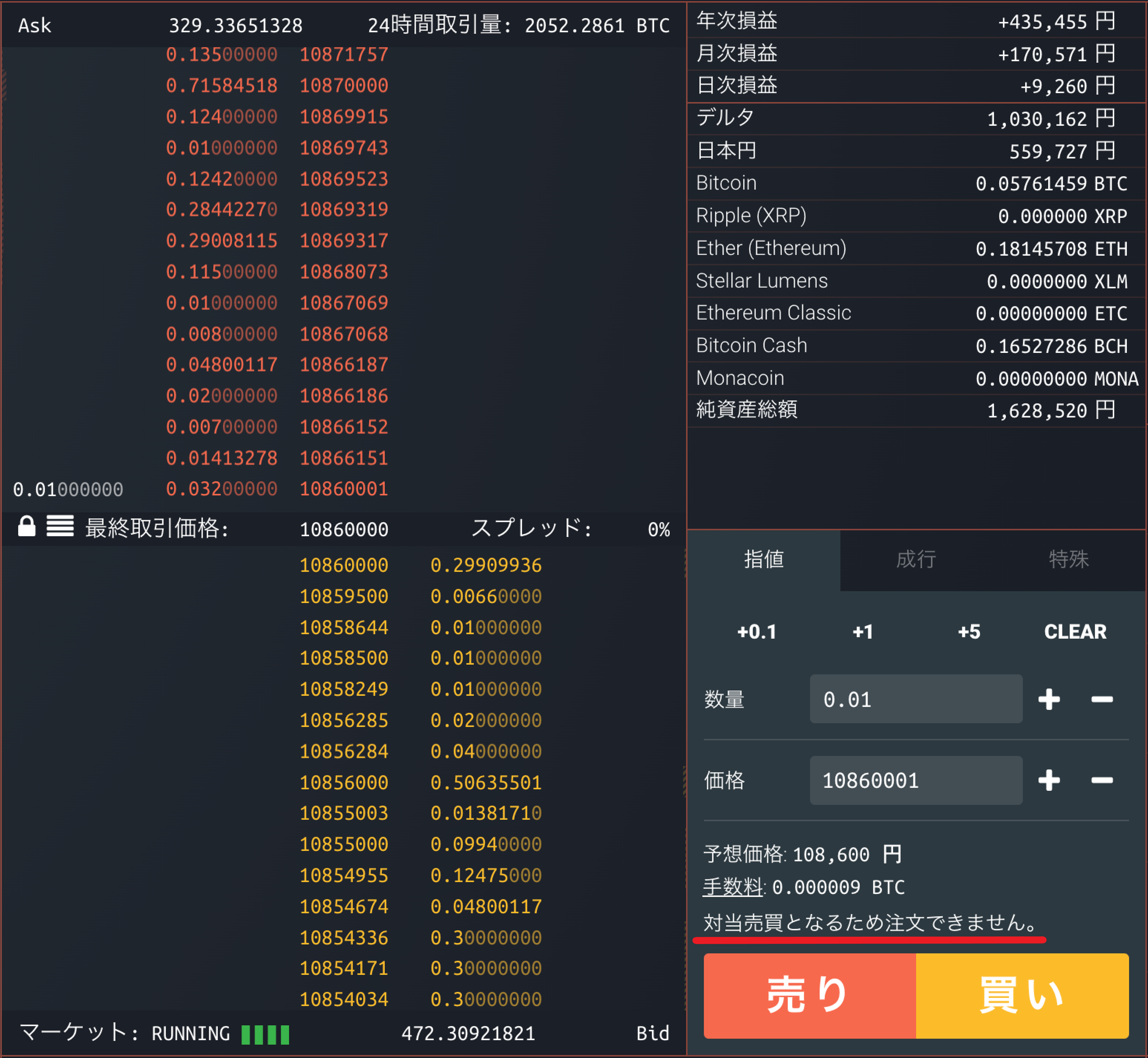Increase 価格 using the plus icon
The width and height of the screenshot is (1148, 1058).
[x=1049, y=780]
